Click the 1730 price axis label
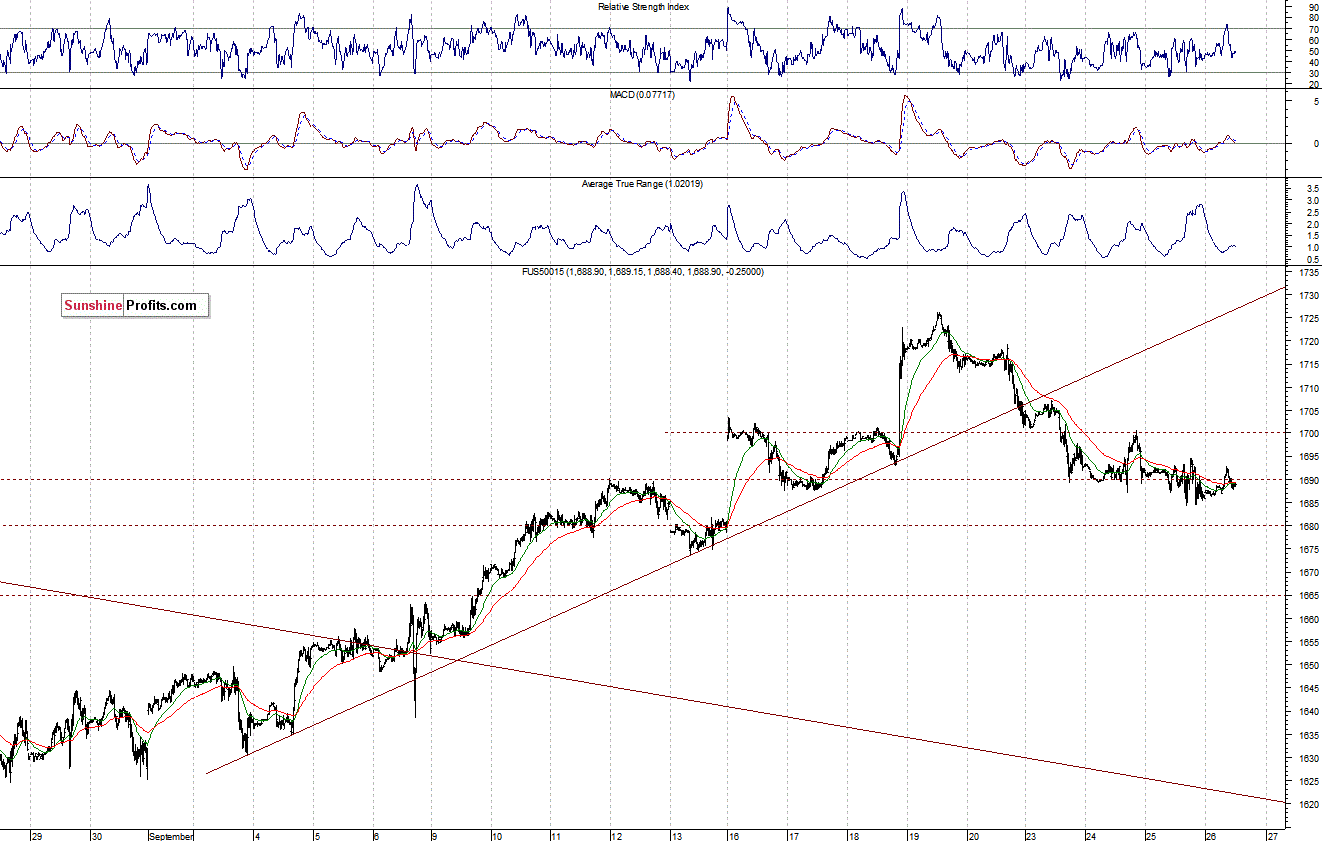 coord(1309,296)
